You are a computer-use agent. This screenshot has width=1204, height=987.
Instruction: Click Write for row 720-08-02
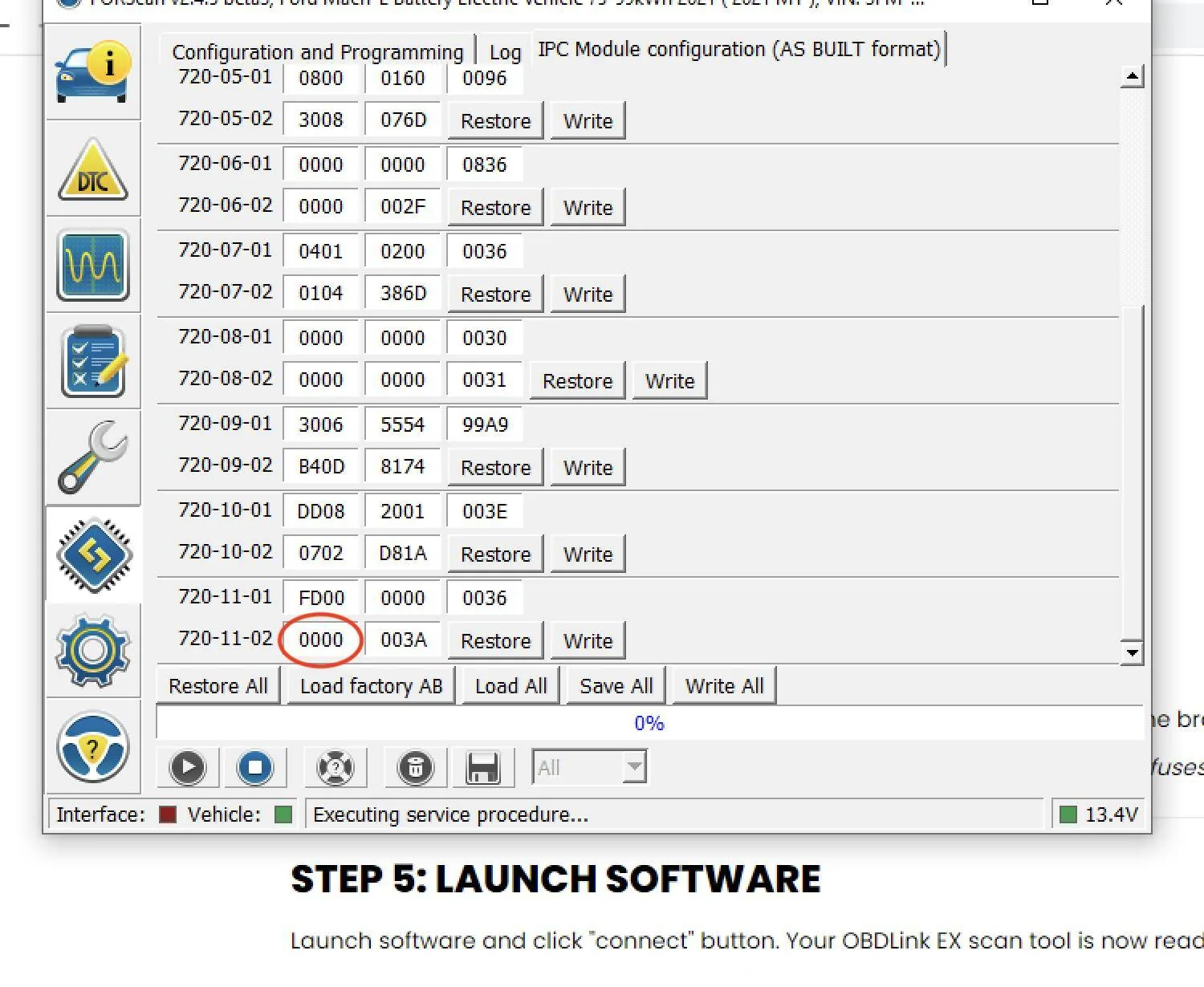point(670,381)
